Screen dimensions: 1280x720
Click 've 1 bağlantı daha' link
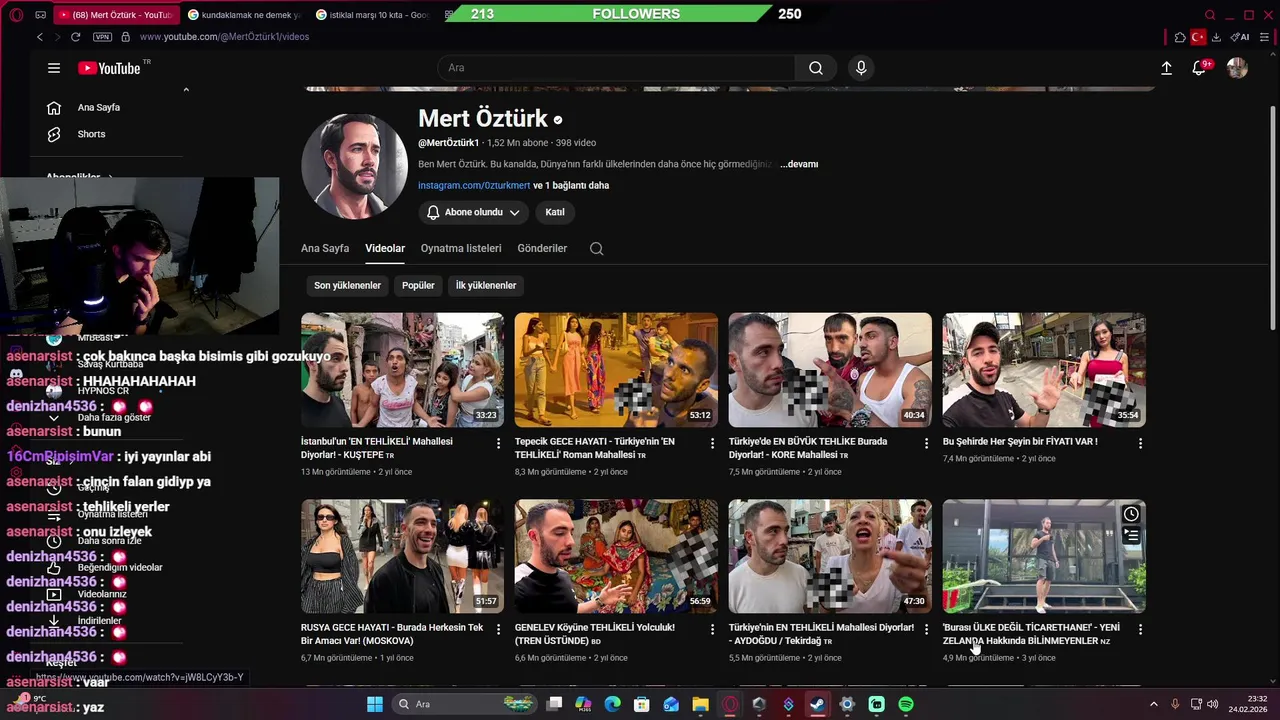(571, 185)
